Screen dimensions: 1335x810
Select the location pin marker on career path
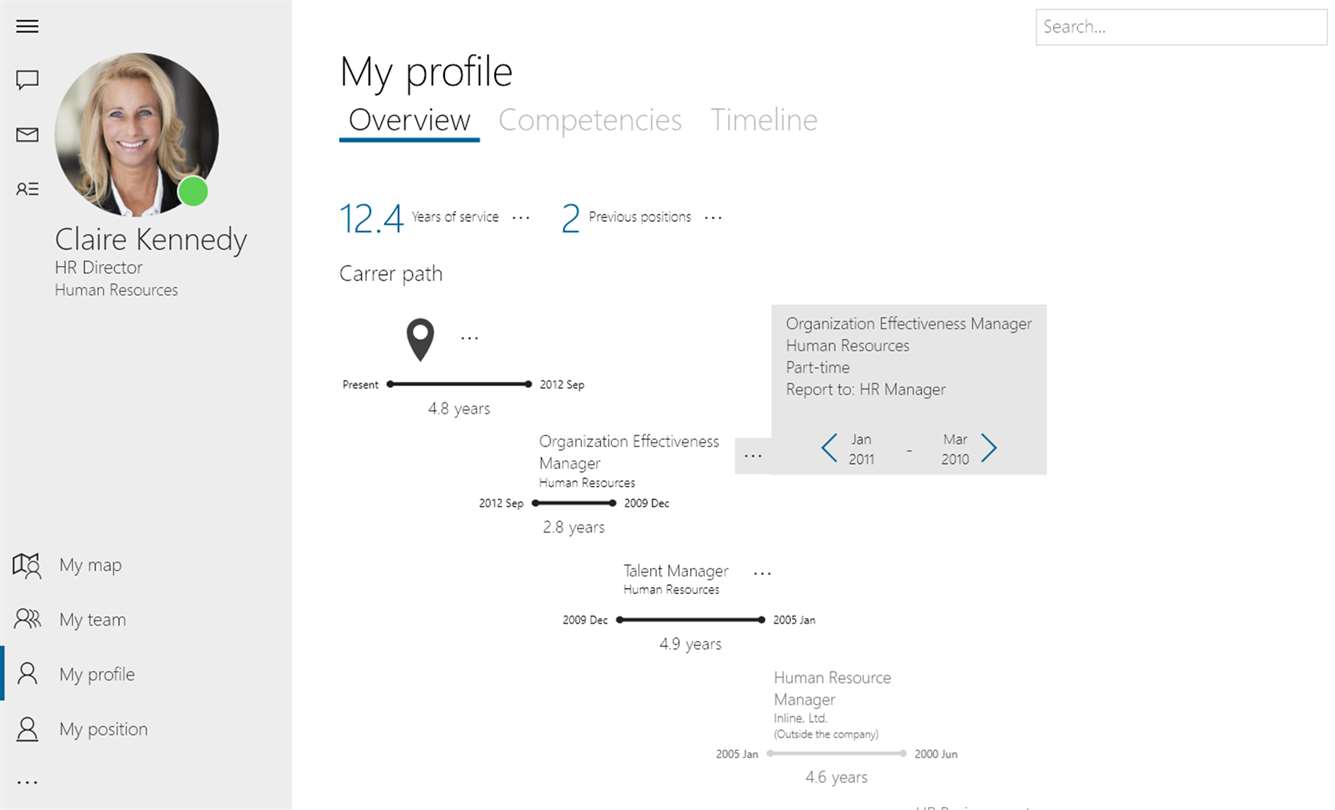point(421,340)
